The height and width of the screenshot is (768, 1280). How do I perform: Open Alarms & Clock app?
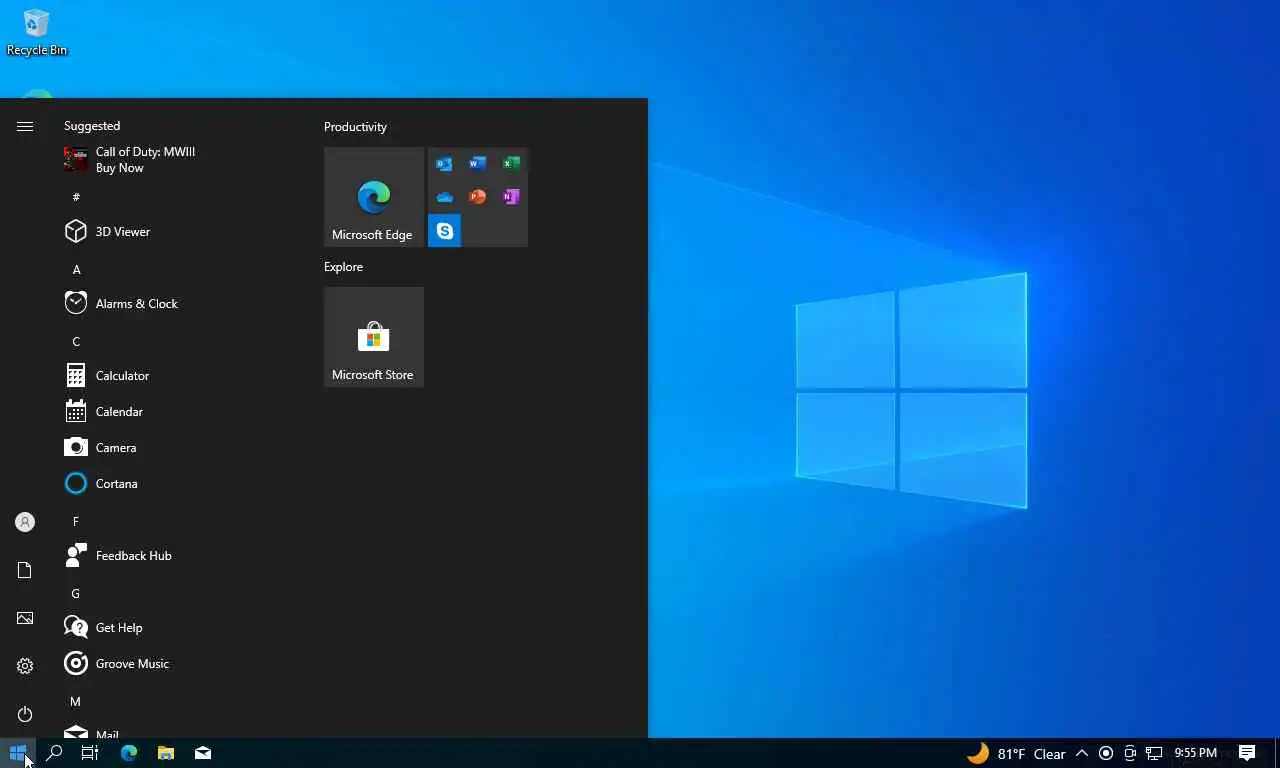tap(178, 304)
